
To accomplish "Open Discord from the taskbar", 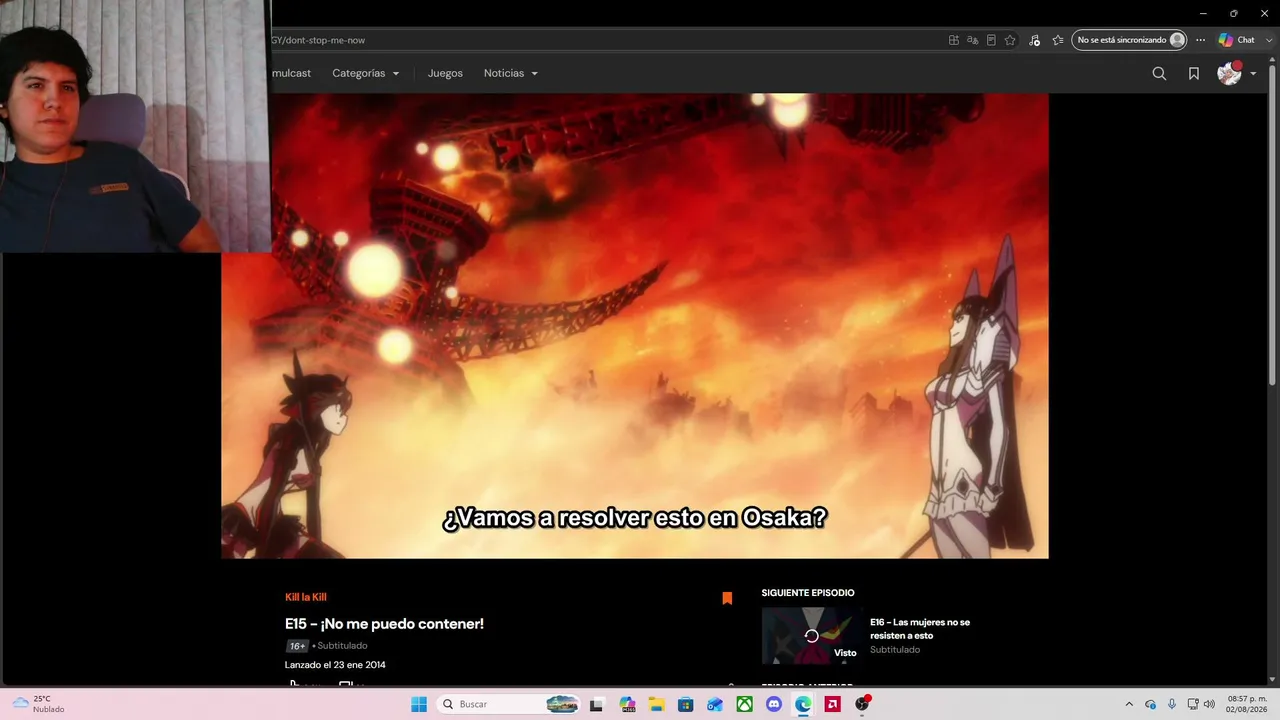I will 773,704.
